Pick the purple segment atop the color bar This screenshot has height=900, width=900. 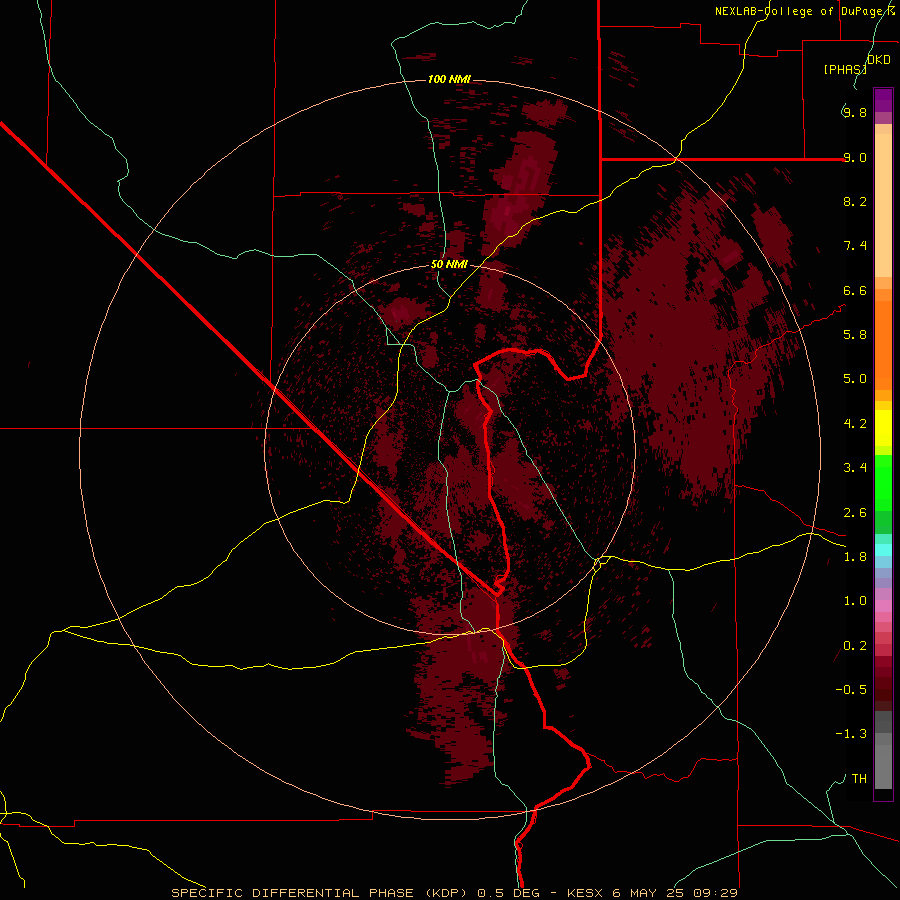(883, 100)
